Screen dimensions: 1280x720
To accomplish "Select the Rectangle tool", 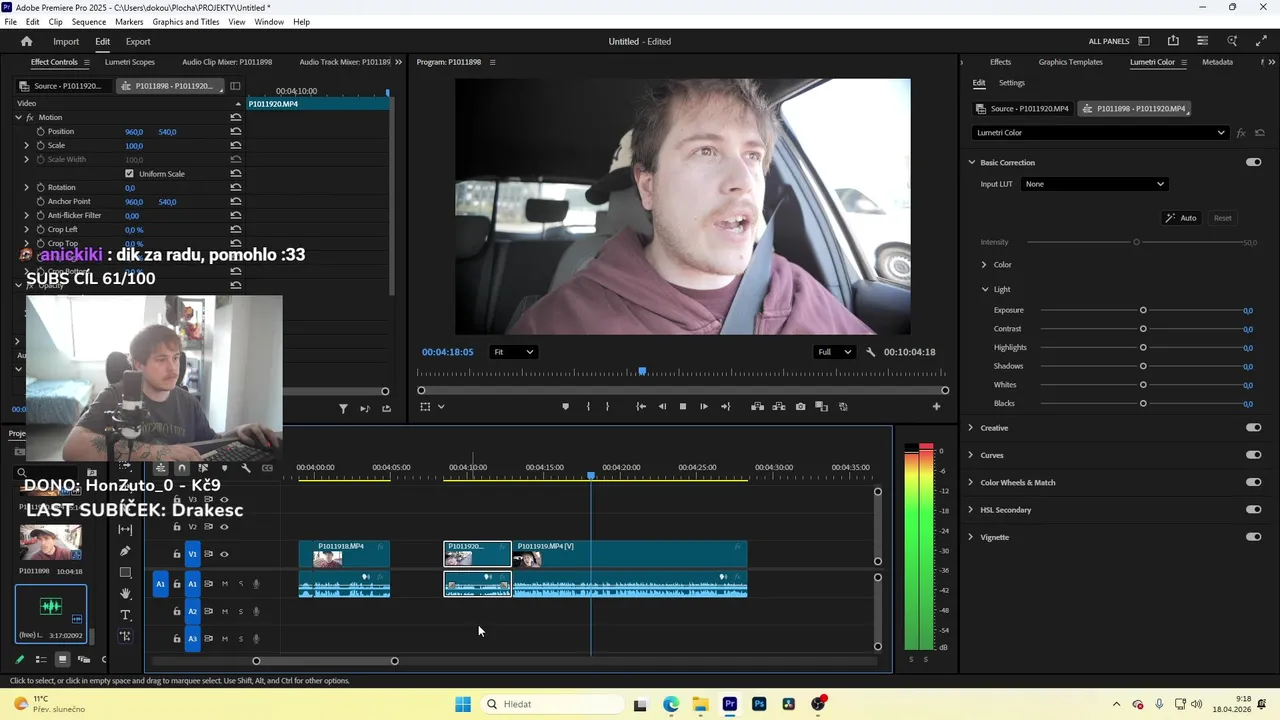I will (125, 573).
